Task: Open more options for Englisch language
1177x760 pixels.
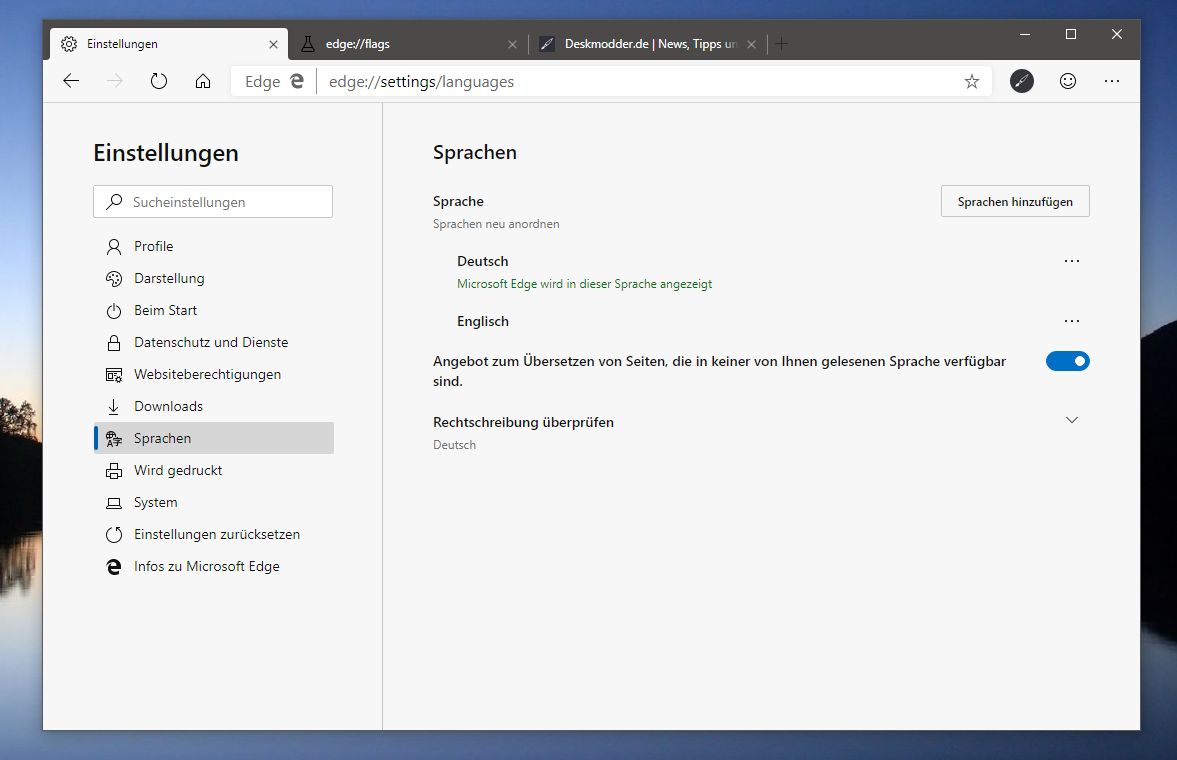Action: [1072, 321]
